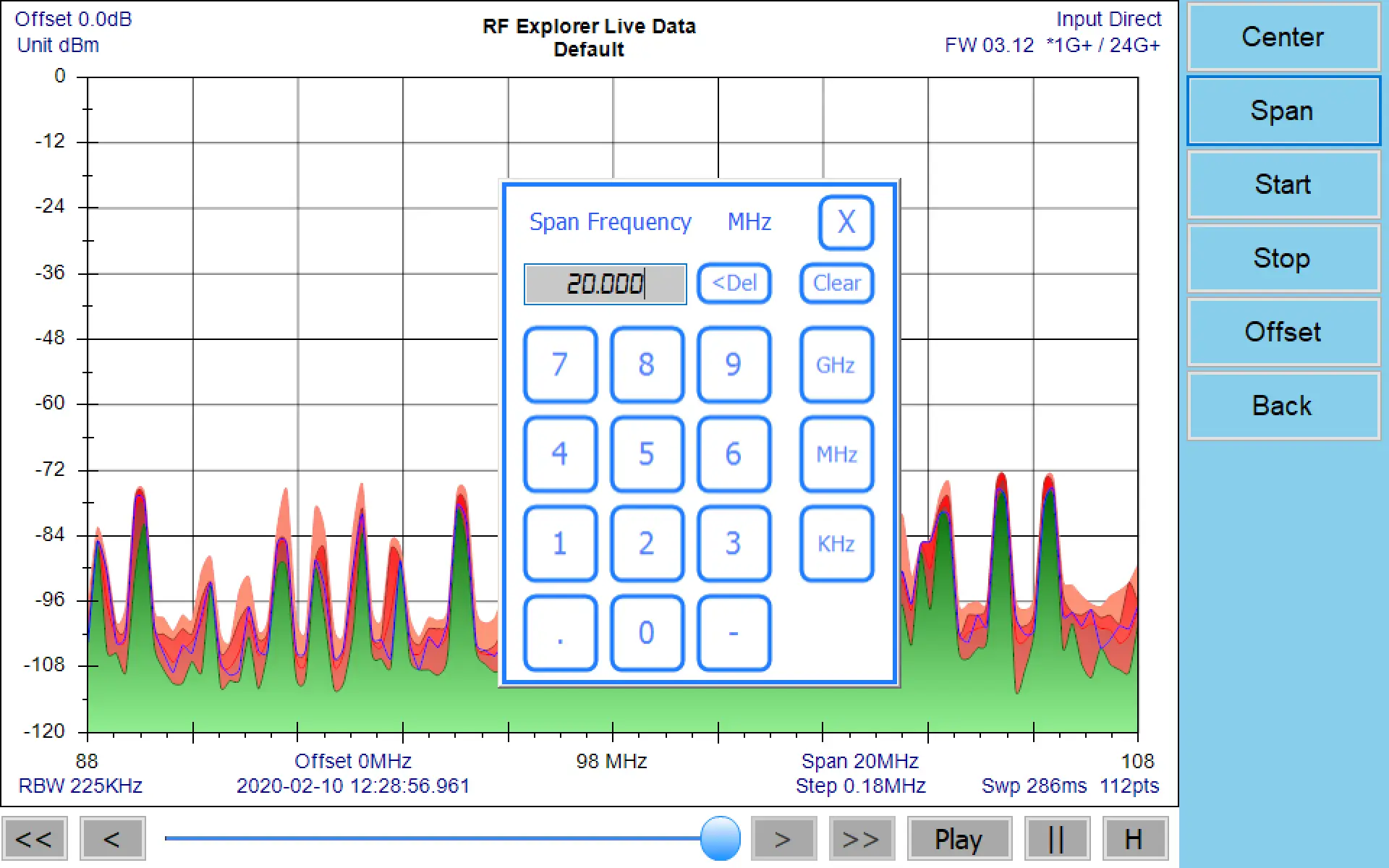Tap keypad digit 4

click(x=560, y=454)
